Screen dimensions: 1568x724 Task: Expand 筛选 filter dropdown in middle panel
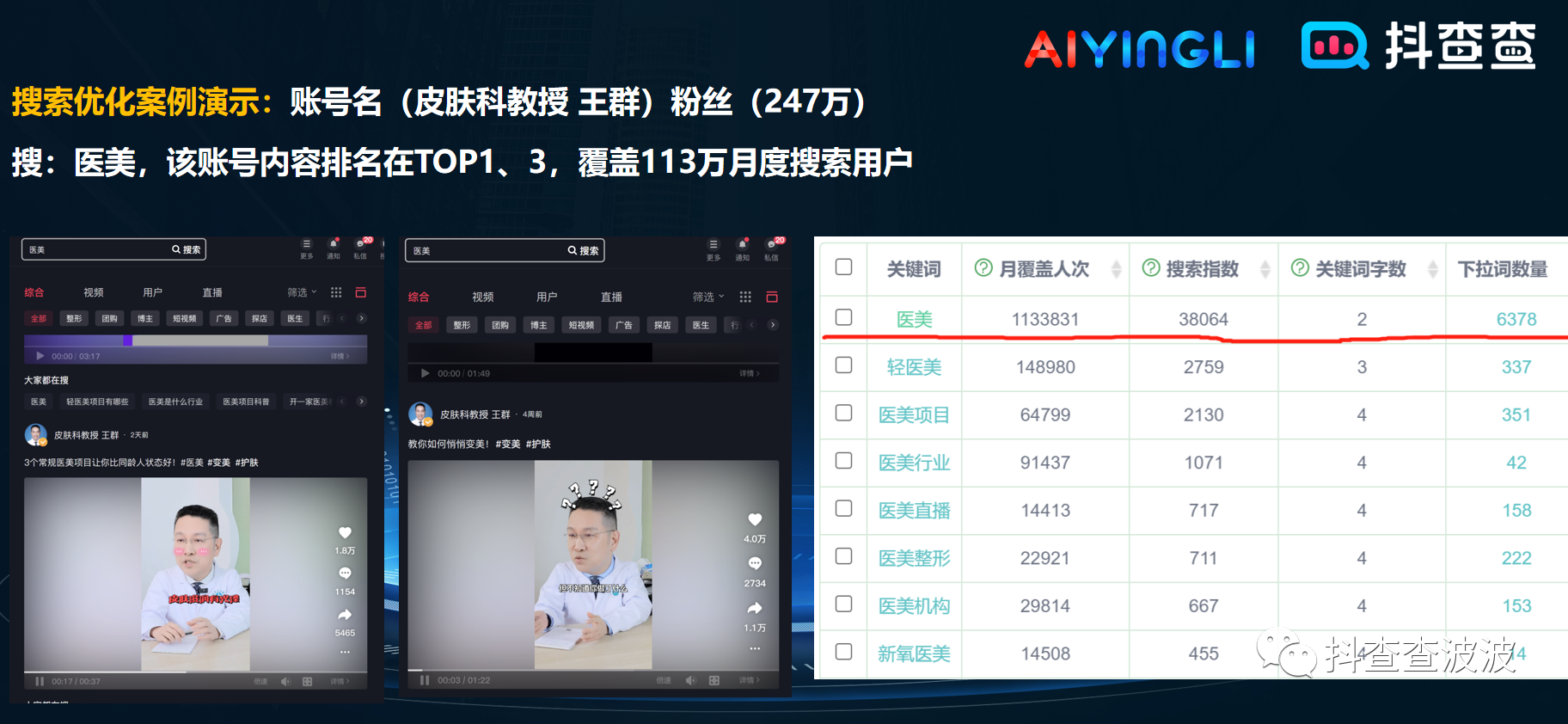pyautogui.click(x=708, y=297)
